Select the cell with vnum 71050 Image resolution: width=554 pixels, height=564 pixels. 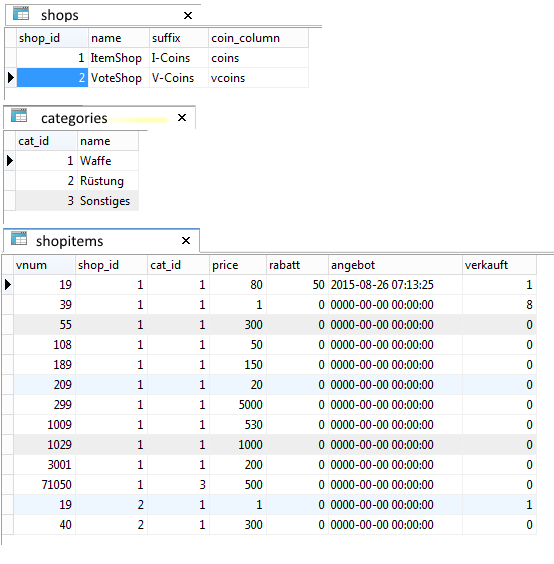coord(45,485)
